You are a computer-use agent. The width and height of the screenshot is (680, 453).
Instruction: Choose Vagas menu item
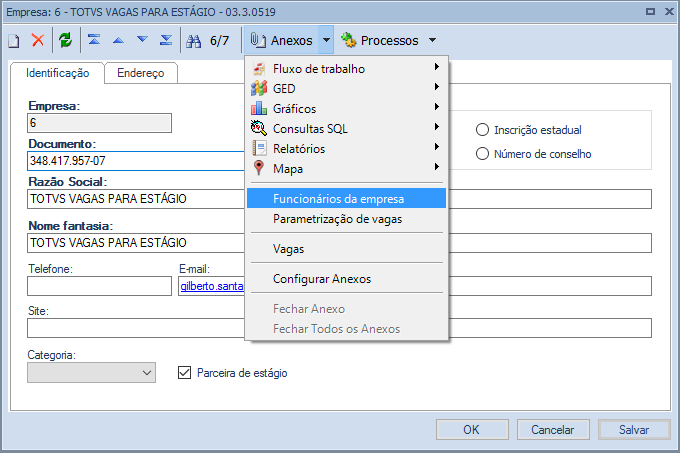coord(347,249)
